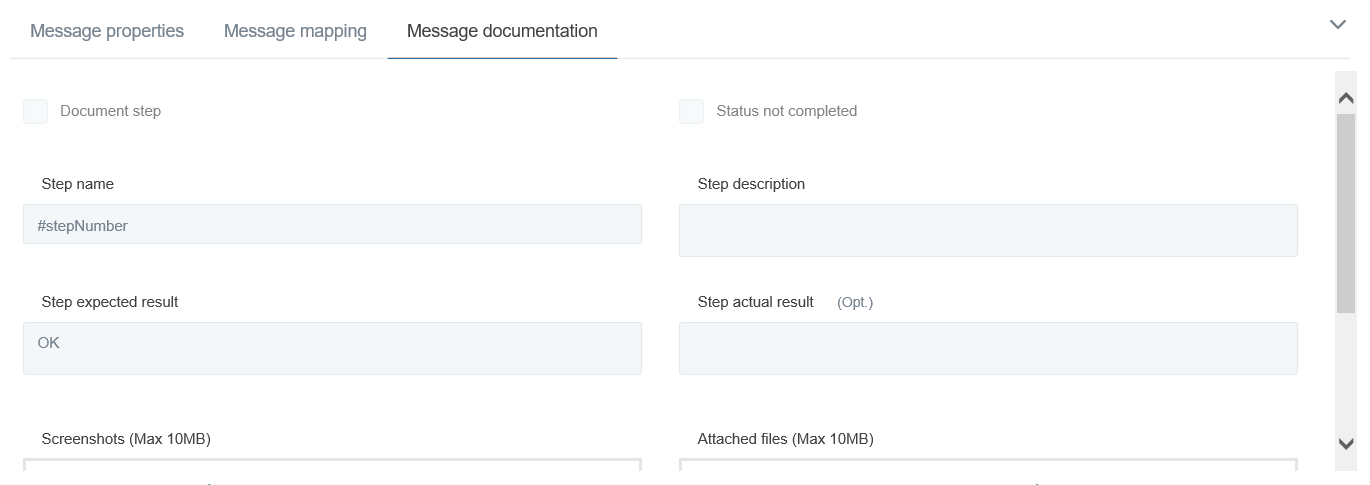
Task: Switch to the Message properties tab
Action: click(107, 31)
